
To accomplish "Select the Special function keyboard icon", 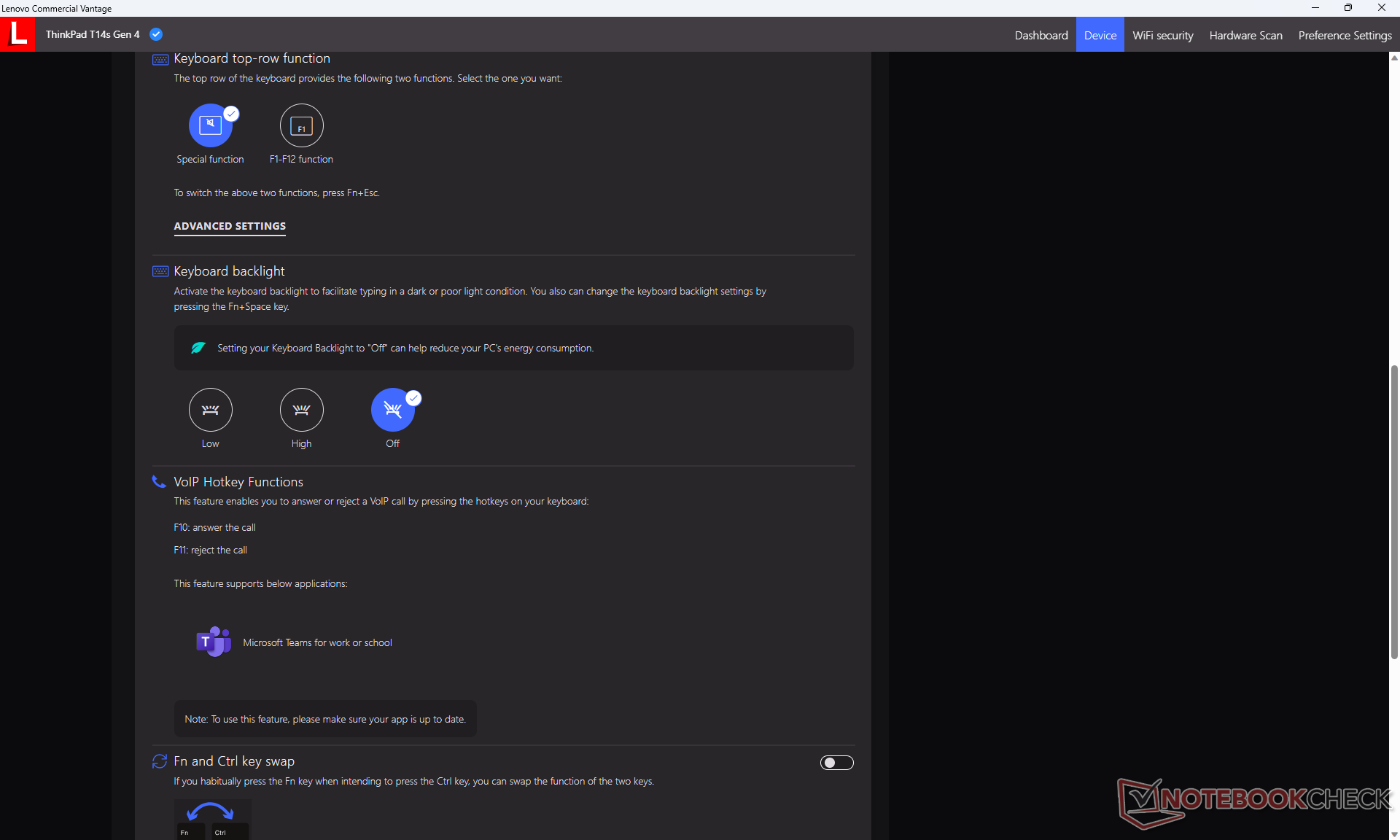I will pos(210,125).
